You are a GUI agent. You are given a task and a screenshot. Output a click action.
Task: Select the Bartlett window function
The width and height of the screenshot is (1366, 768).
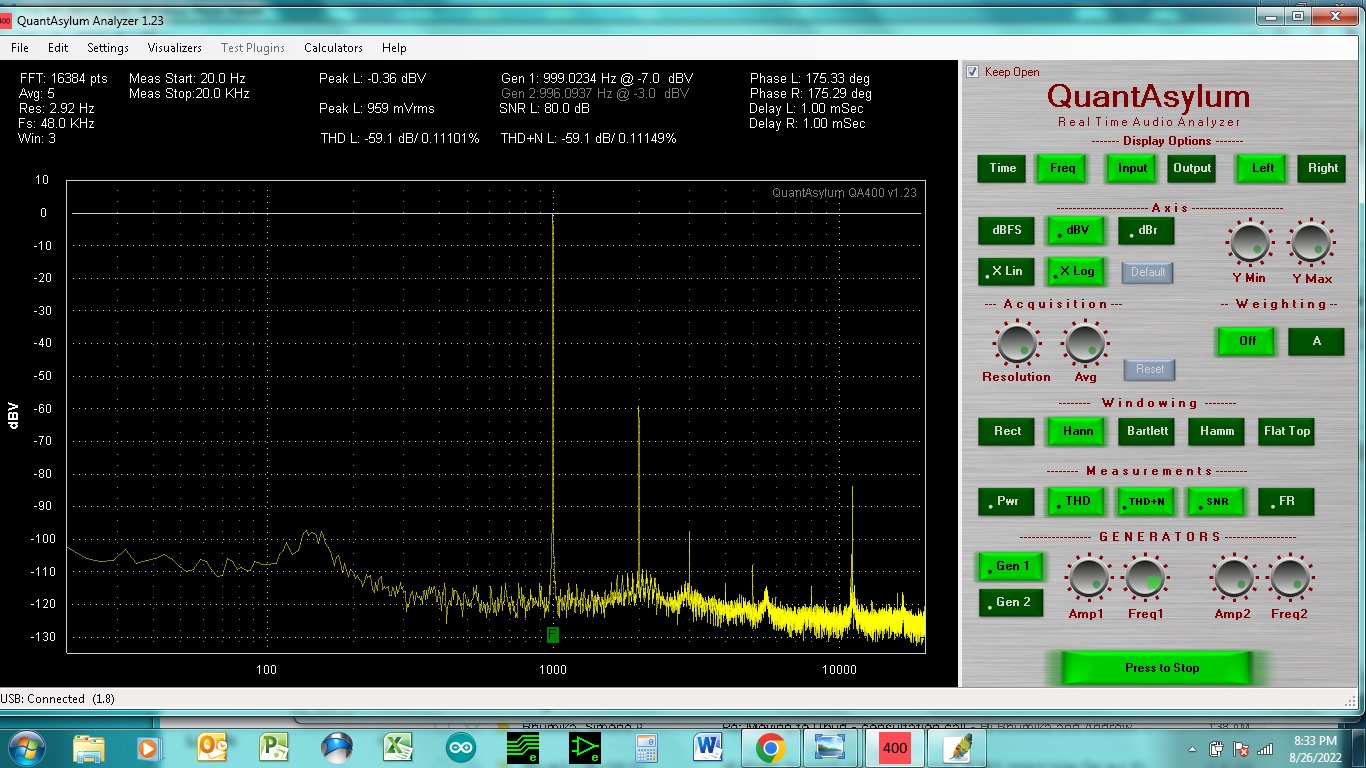[x=1146, y=431]
